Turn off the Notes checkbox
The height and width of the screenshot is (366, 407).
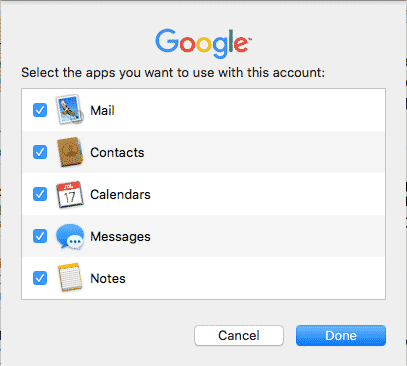(40, 278)
